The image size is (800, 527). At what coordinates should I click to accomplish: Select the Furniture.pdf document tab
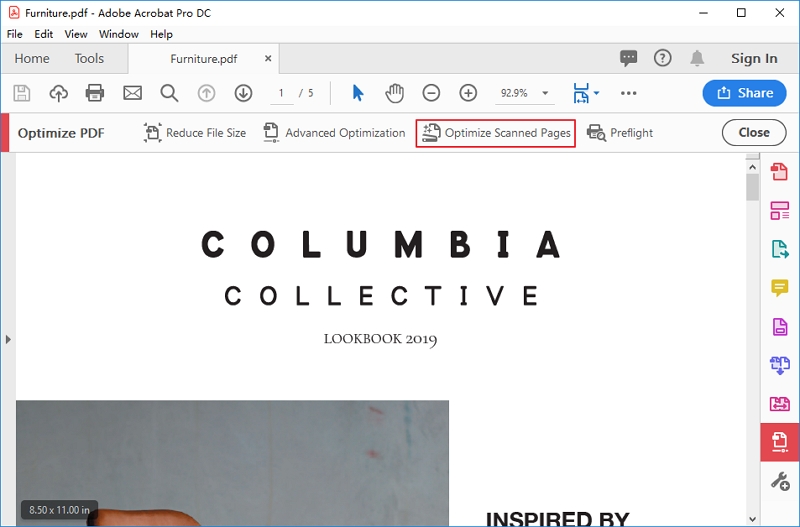tap(204, 59)
